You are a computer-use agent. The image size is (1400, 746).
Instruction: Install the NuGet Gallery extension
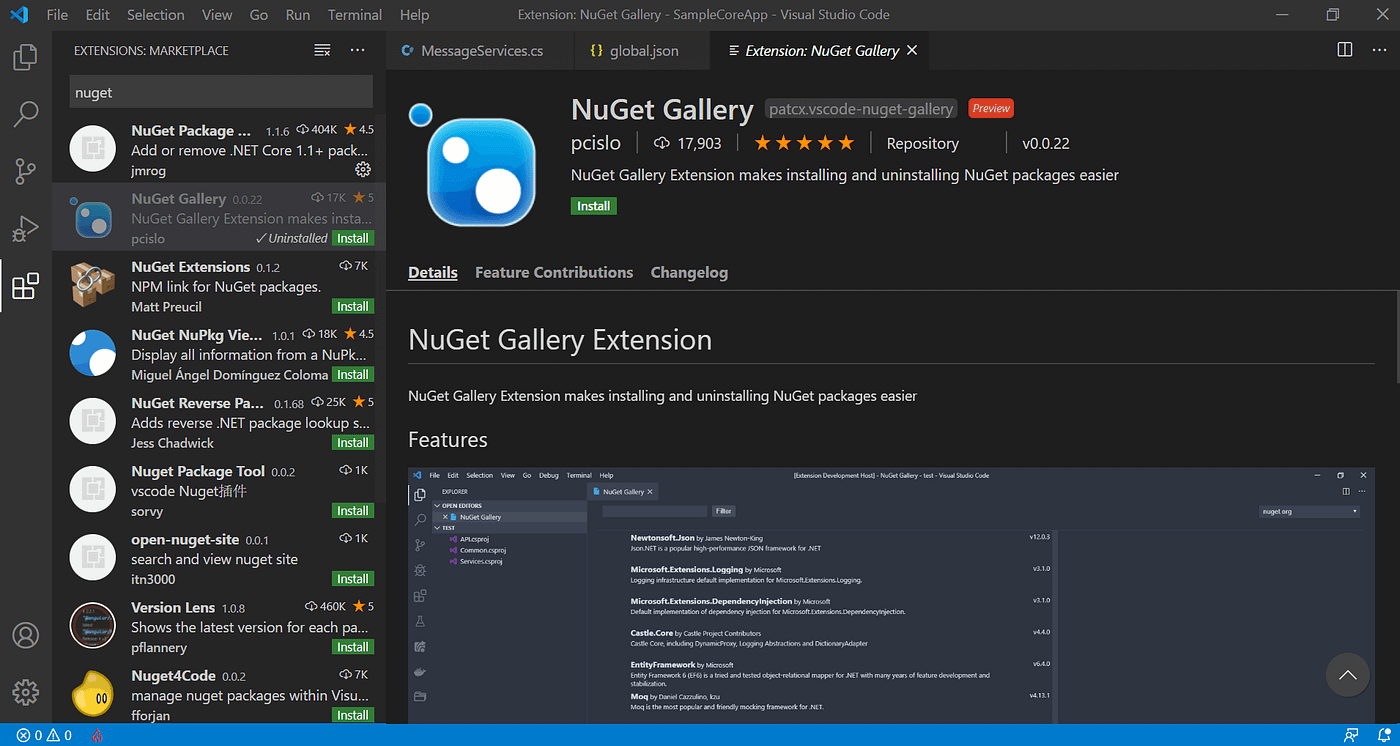coord(593,205)
